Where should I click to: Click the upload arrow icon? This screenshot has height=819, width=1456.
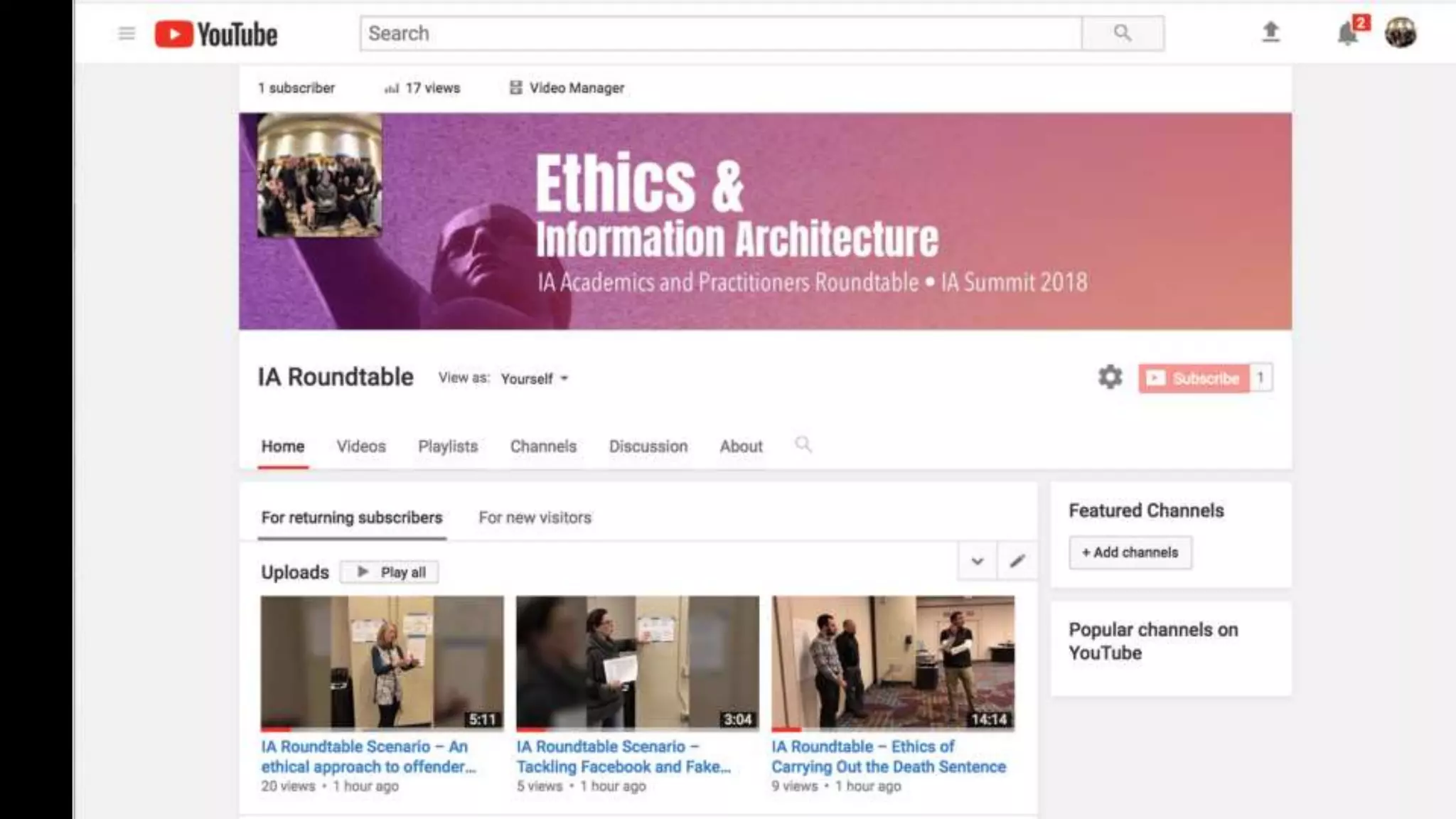coord(1271,32)
